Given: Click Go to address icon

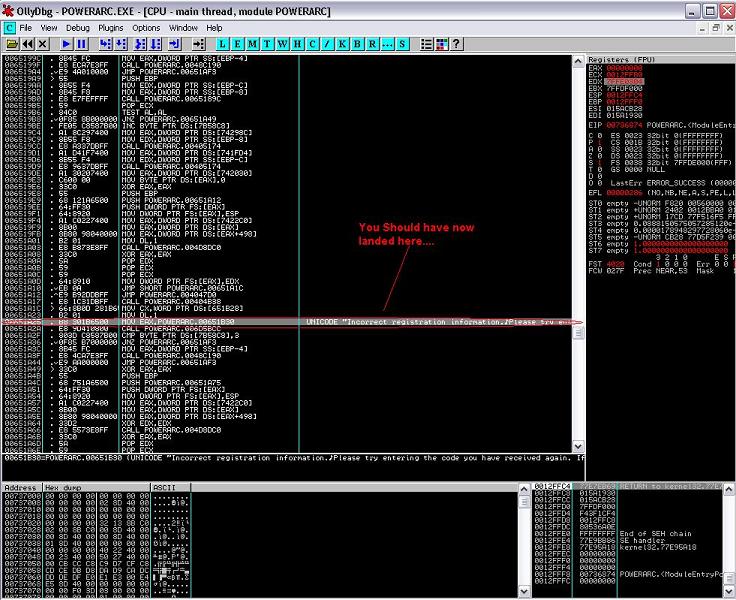Looking at the screenshot, I should [x=199, y=44].
